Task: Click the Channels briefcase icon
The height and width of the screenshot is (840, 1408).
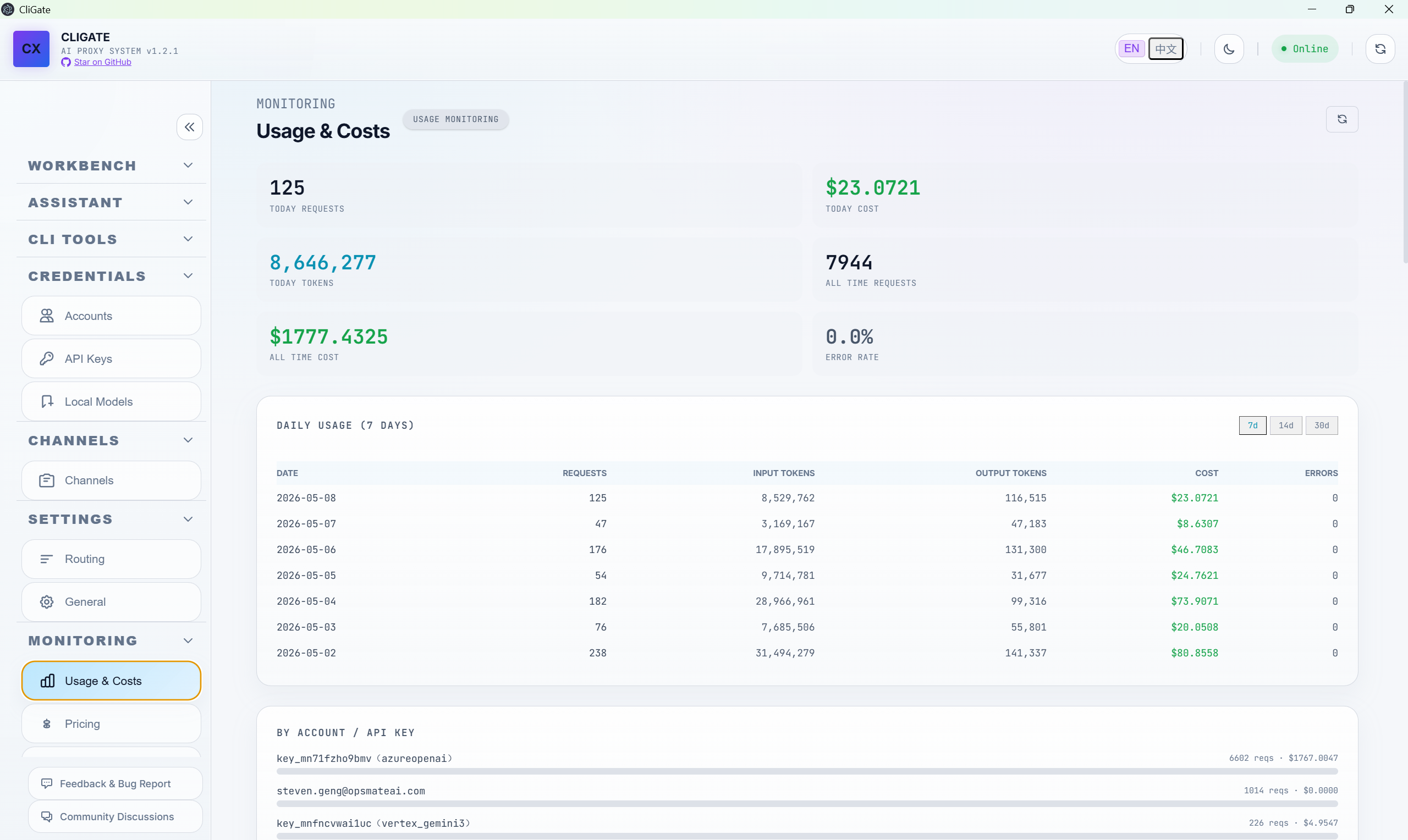Action: [47, 480]
